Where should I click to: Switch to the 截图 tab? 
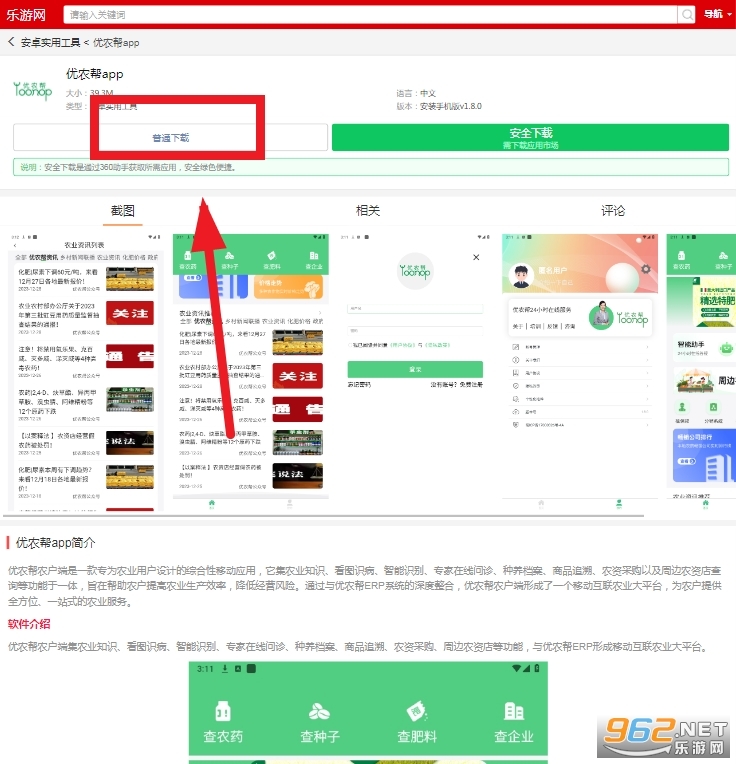tap(123, 211)
